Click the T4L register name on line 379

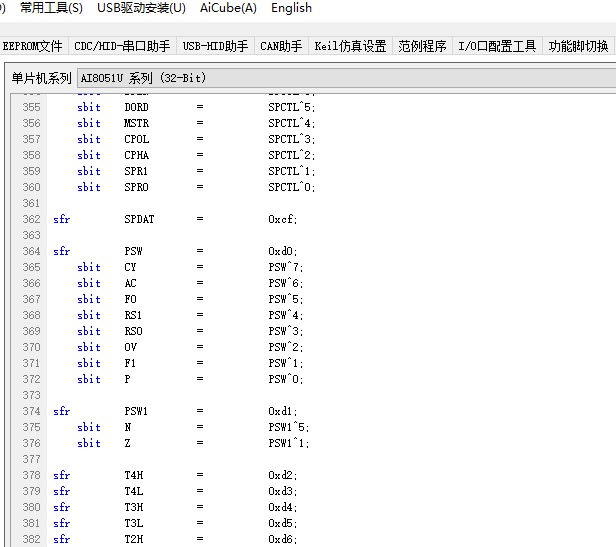click(134, 491)
